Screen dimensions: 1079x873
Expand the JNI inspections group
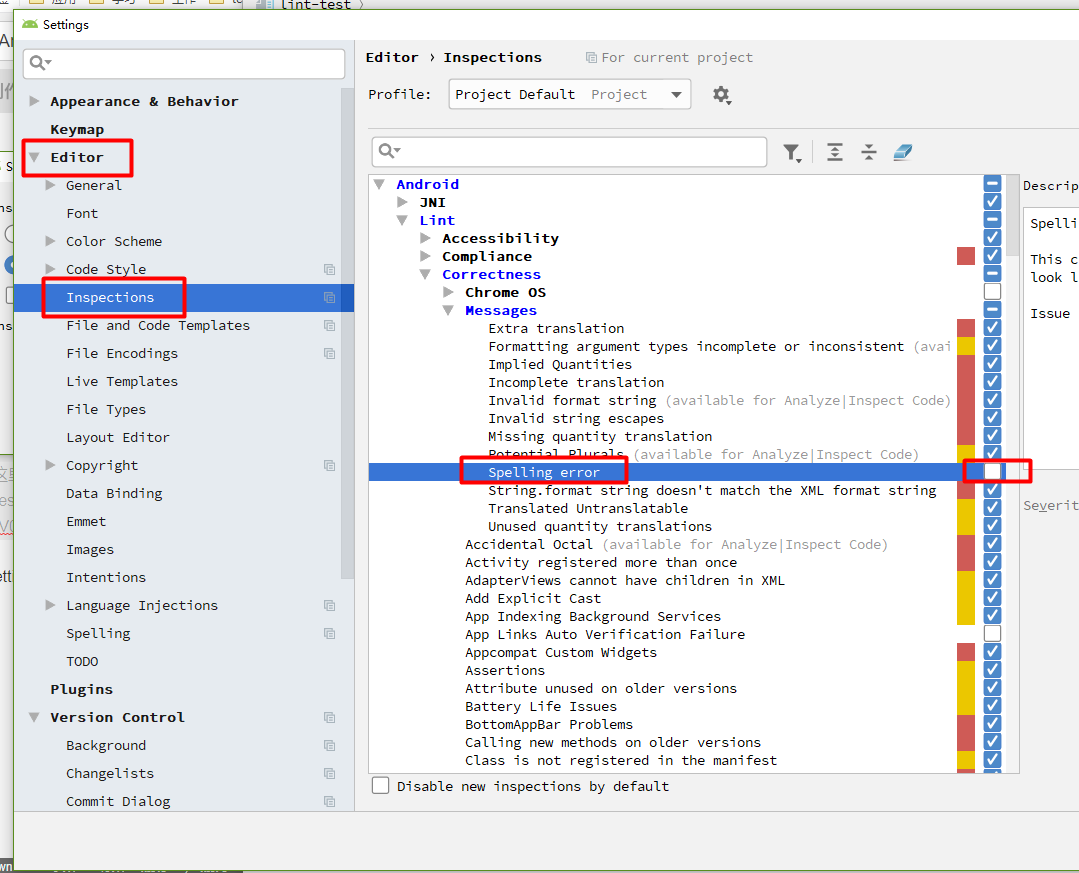pos(403,202)
